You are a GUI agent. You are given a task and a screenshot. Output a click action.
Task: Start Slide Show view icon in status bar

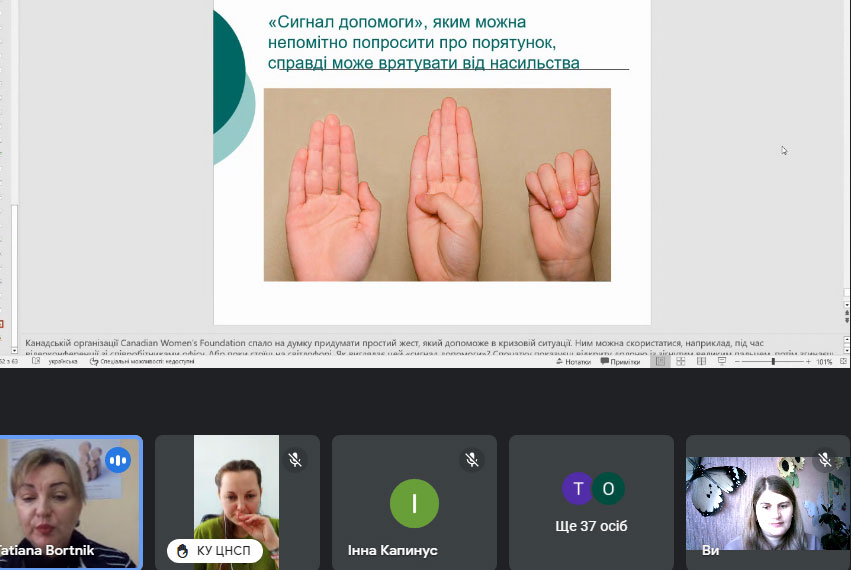722,362
